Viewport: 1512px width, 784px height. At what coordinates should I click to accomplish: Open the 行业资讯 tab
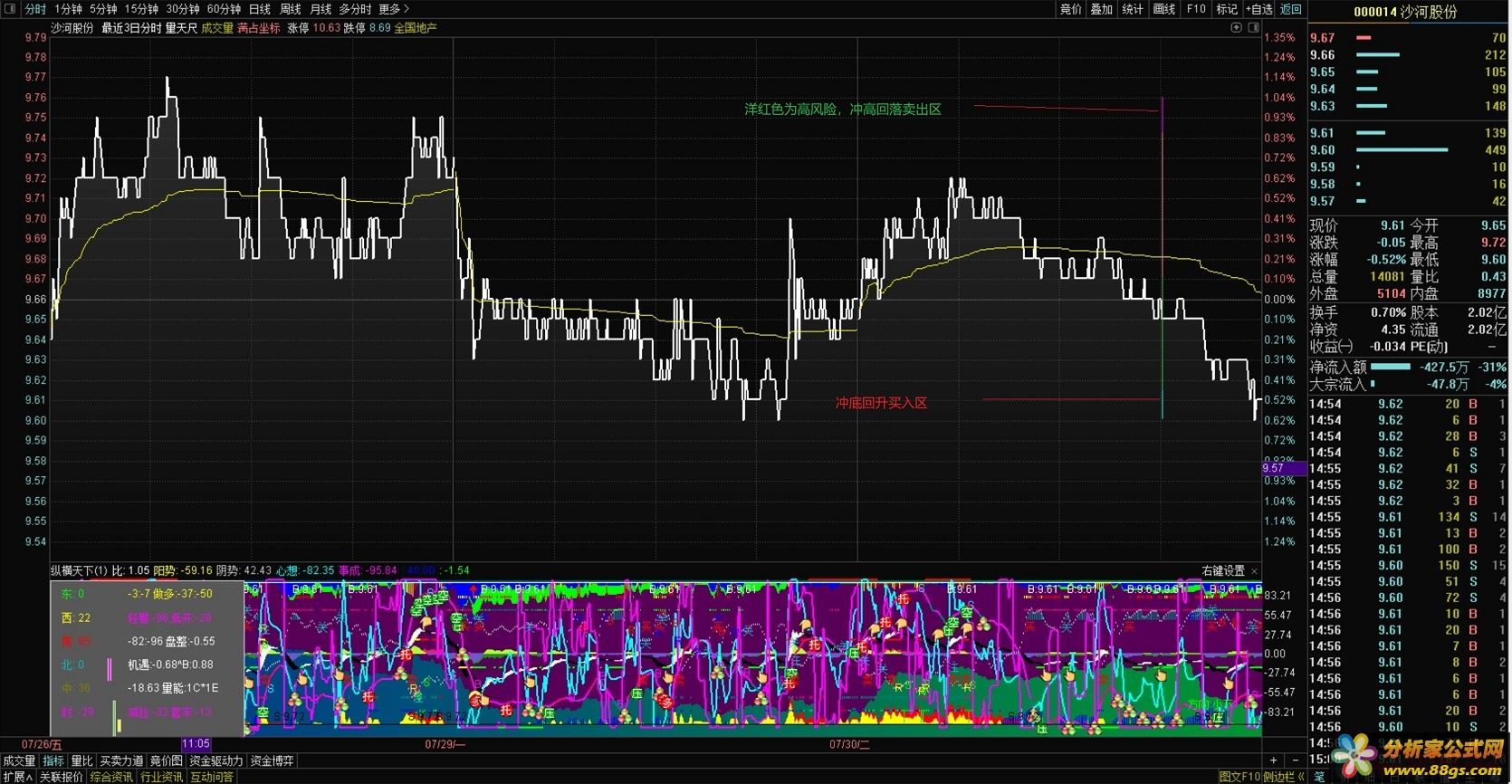162,777
